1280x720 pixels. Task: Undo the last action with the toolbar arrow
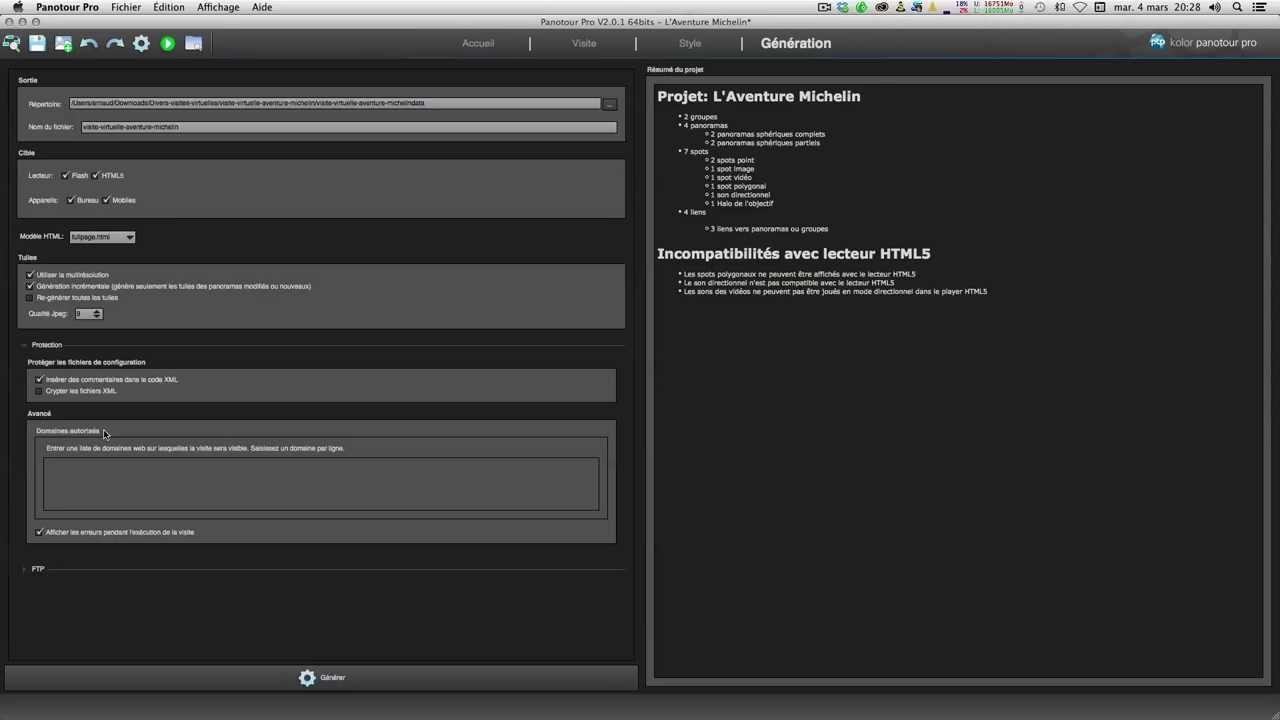point(89,43)
